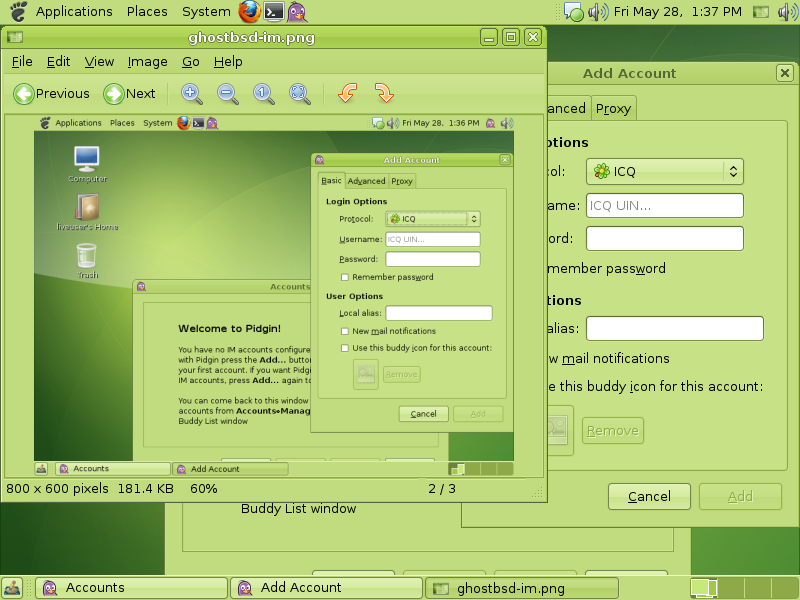Open the File menu
Viewport: 800px width, 600px height.
click(22, 62)
